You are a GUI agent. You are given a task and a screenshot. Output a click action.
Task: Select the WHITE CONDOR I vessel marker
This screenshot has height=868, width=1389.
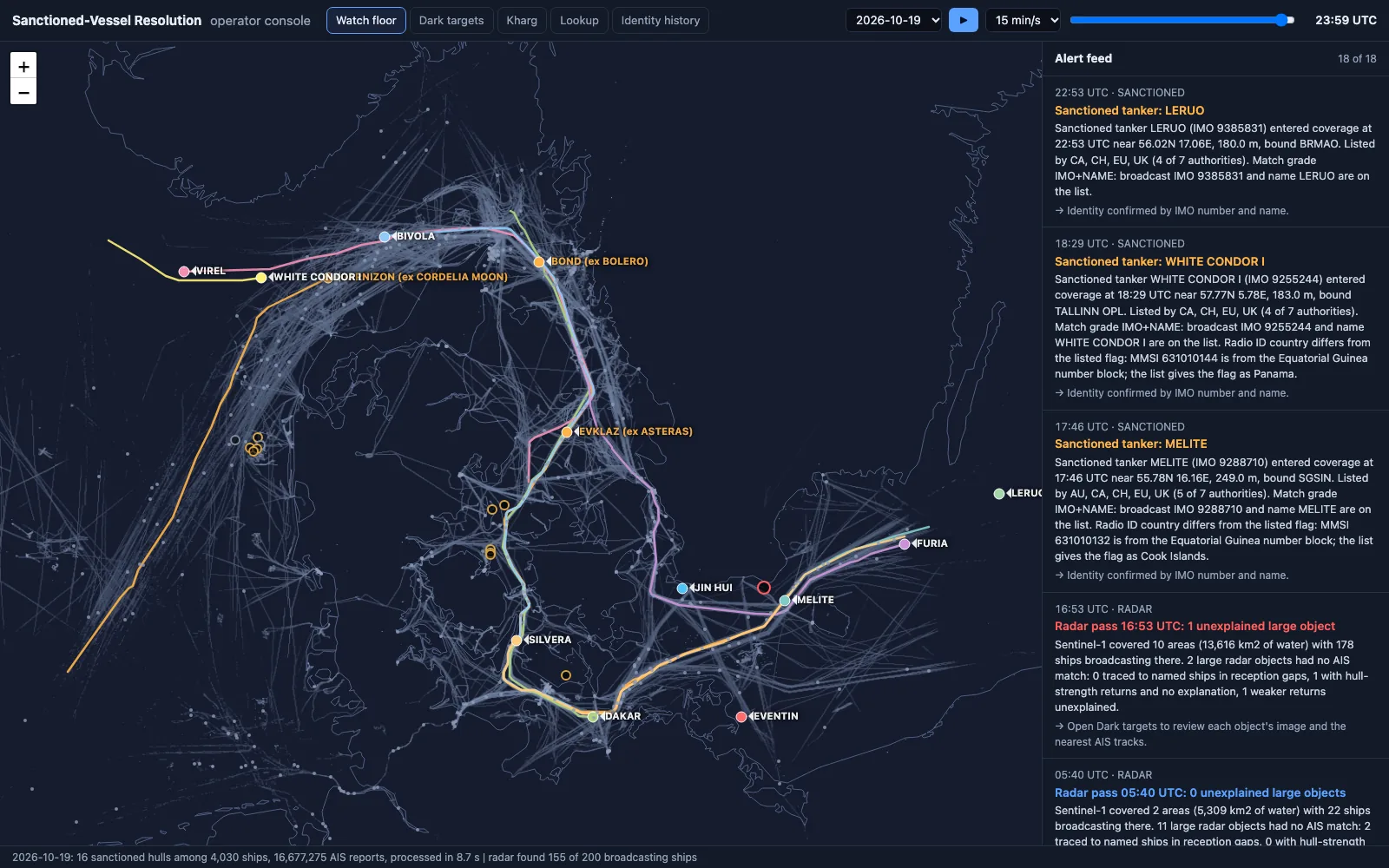tap(261, 278)
